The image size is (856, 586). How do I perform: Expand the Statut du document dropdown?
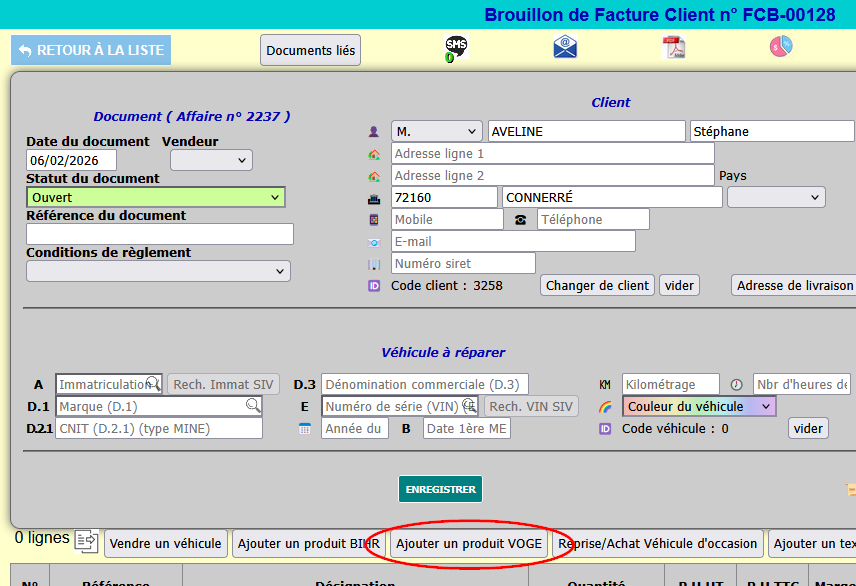(156, 198)
